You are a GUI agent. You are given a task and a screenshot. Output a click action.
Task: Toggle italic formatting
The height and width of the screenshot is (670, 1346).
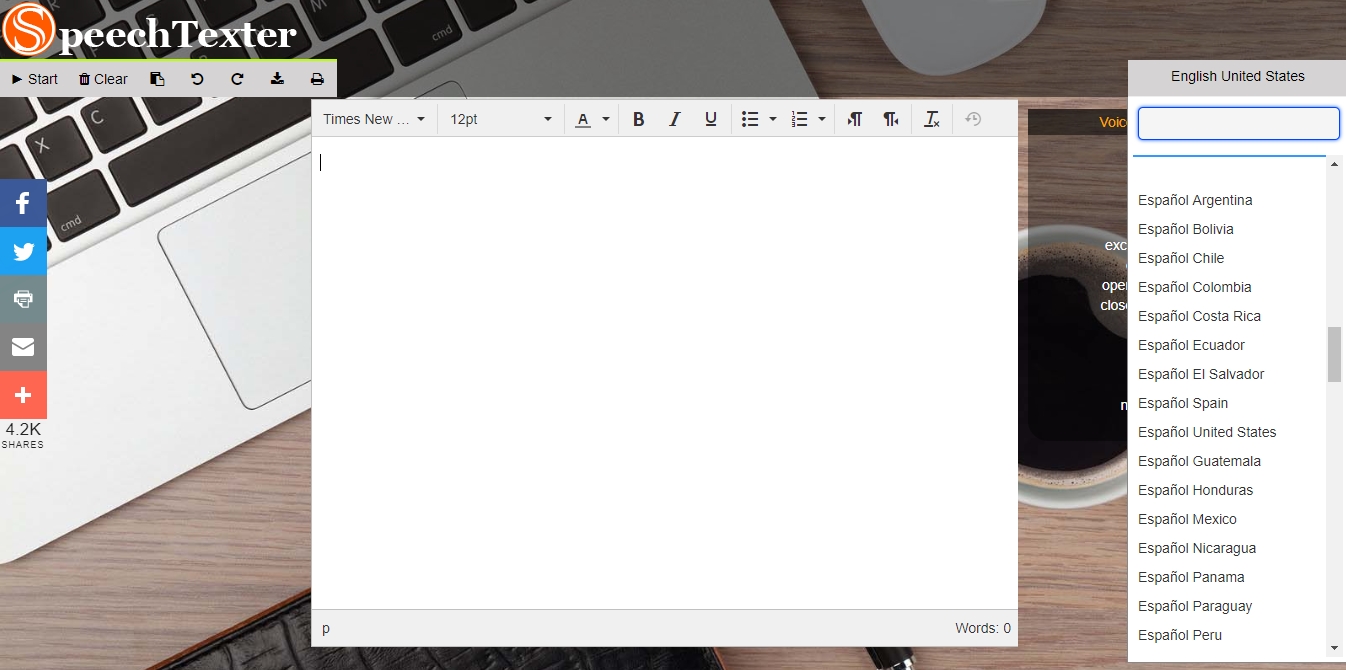675,119
